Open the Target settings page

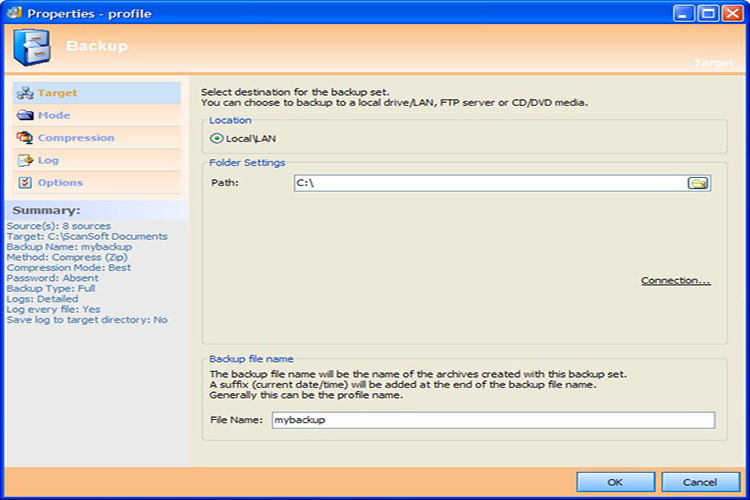click(x=57, y=93)
